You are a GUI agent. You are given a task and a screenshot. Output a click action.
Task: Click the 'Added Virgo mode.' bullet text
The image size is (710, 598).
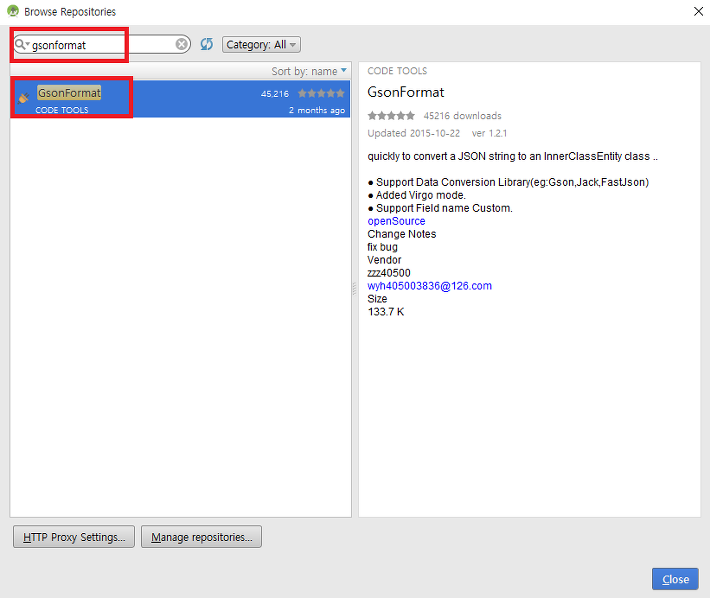tap(421, 195)
